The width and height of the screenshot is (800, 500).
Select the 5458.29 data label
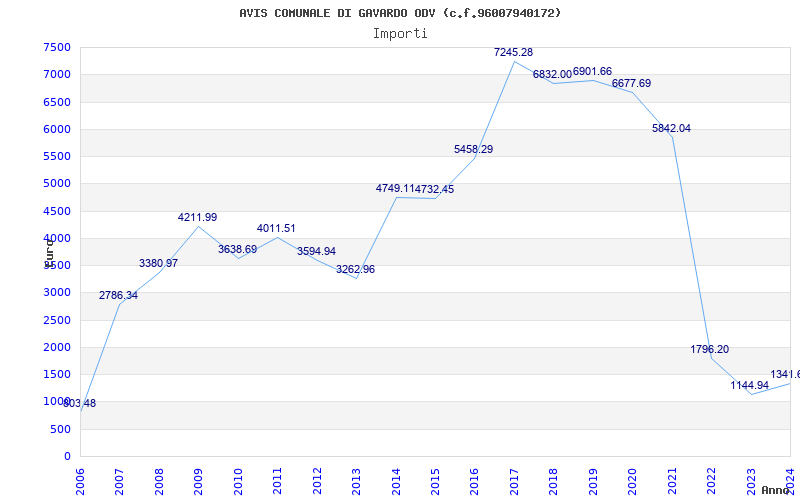coord(473,149)
